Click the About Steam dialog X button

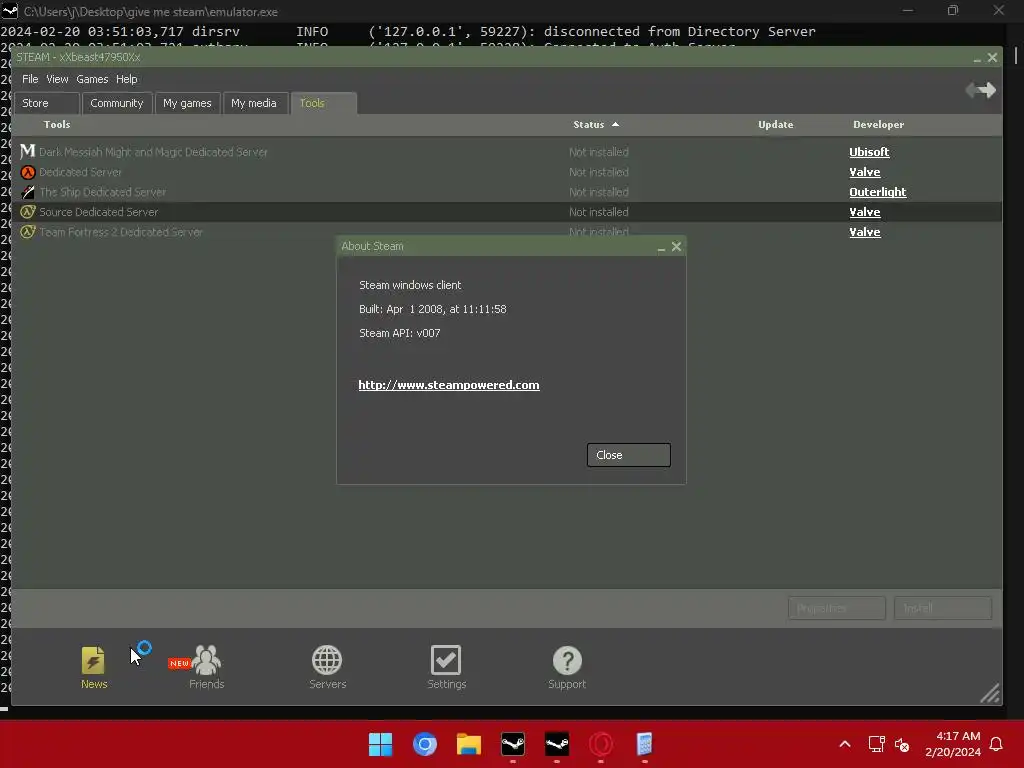677,247
